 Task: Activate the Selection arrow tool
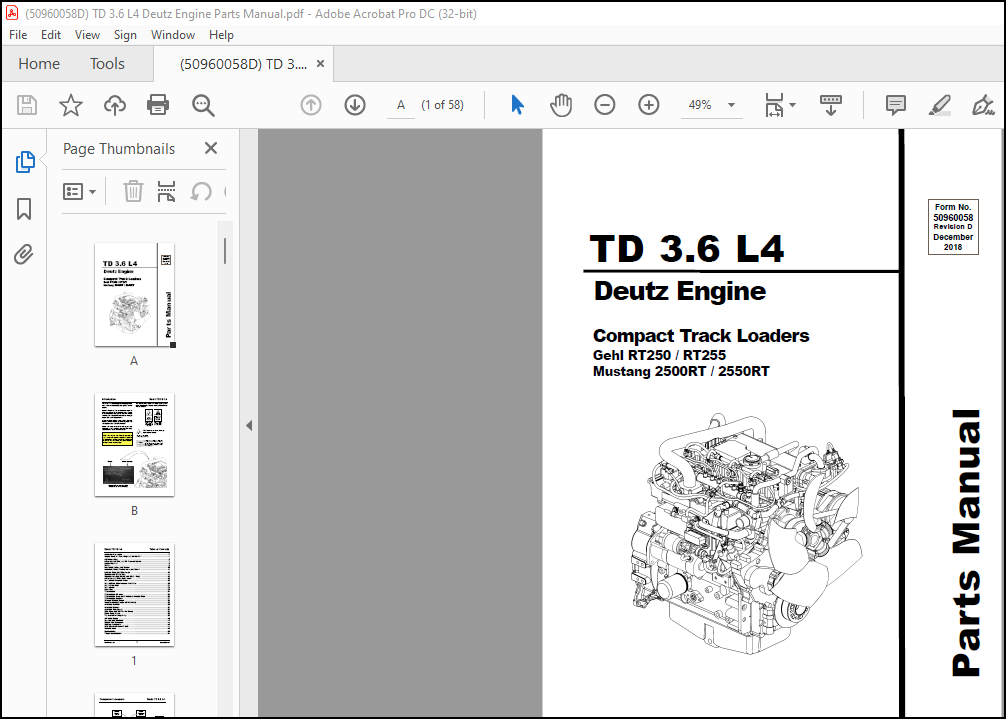[517, 105]
